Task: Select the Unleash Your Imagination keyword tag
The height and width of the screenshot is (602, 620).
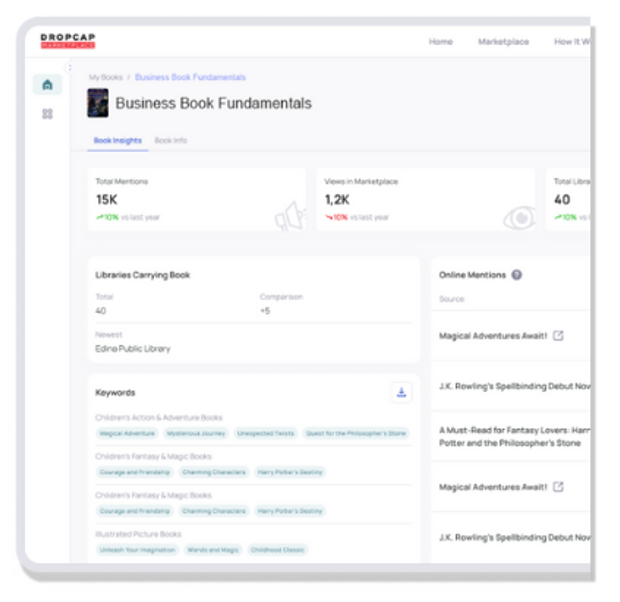Action: 138,550
